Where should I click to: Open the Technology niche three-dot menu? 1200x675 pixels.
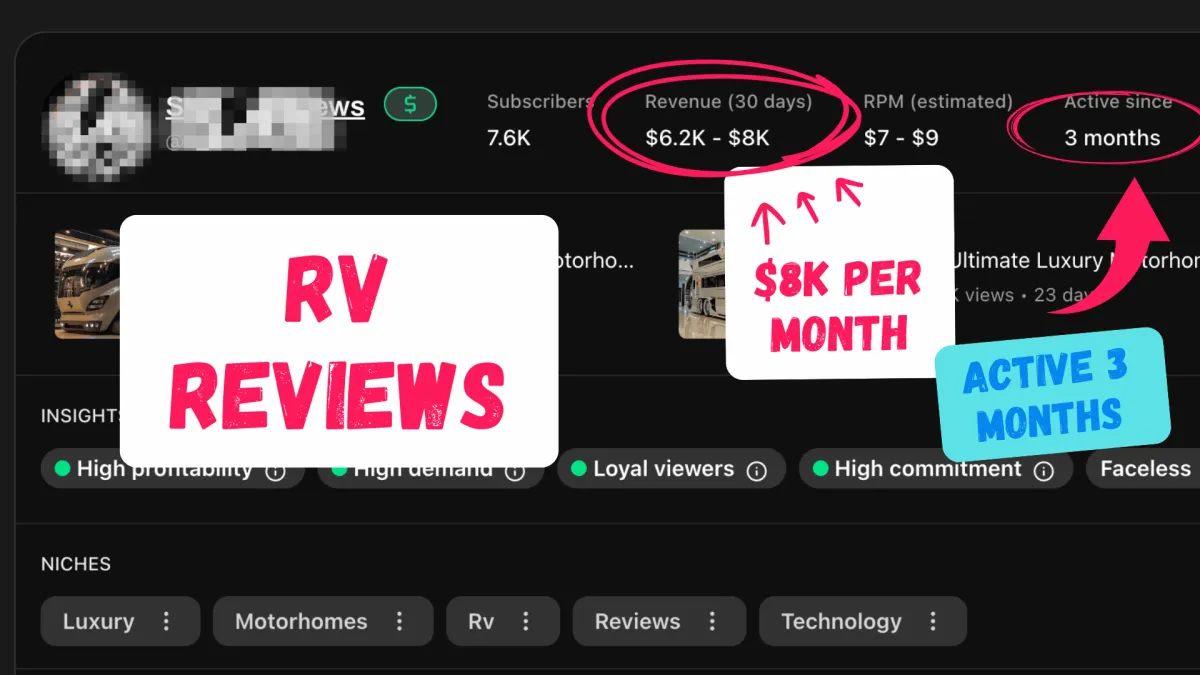933,621
